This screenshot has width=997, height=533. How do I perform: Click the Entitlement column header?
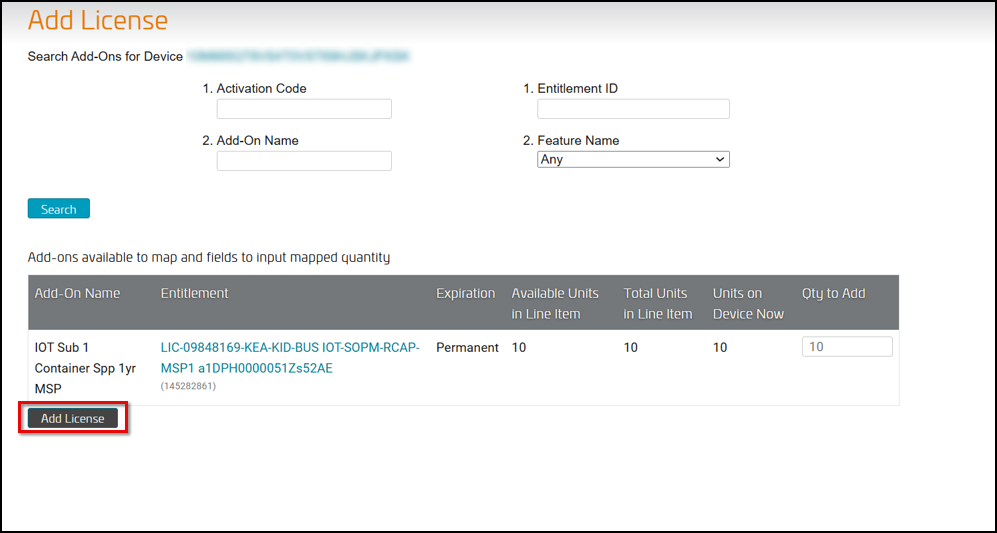[x=195, y=293]
